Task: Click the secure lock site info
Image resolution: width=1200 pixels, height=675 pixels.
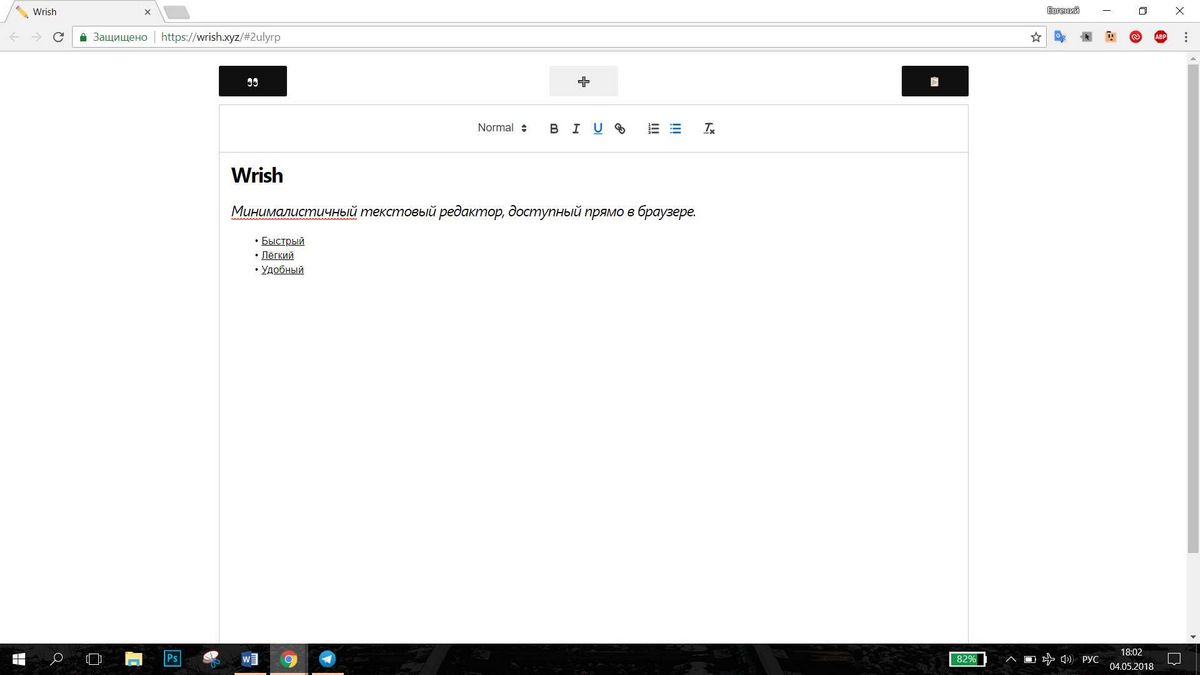Action: [x=113, y=37]
